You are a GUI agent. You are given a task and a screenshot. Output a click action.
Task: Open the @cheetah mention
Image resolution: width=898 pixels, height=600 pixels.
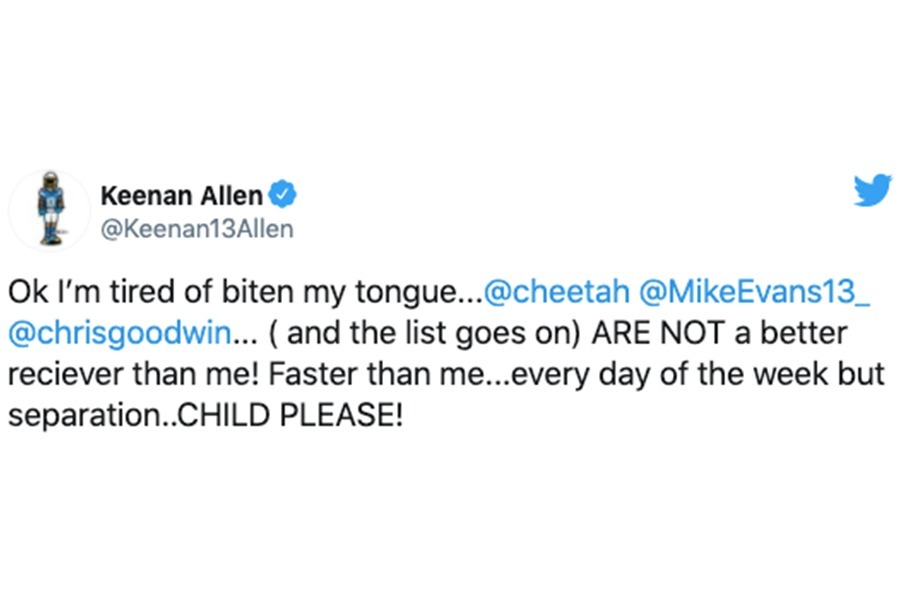556,291
